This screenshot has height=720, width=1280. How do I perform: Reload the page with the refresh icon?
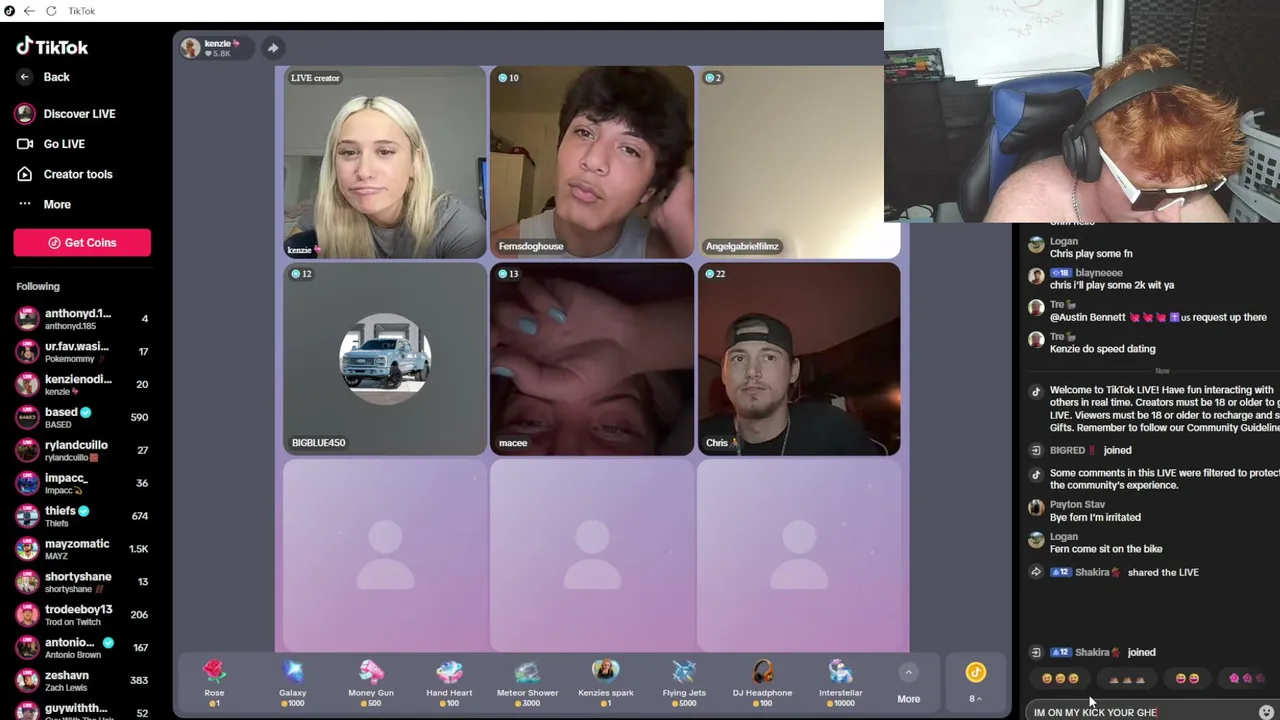(x=51, y=11)
